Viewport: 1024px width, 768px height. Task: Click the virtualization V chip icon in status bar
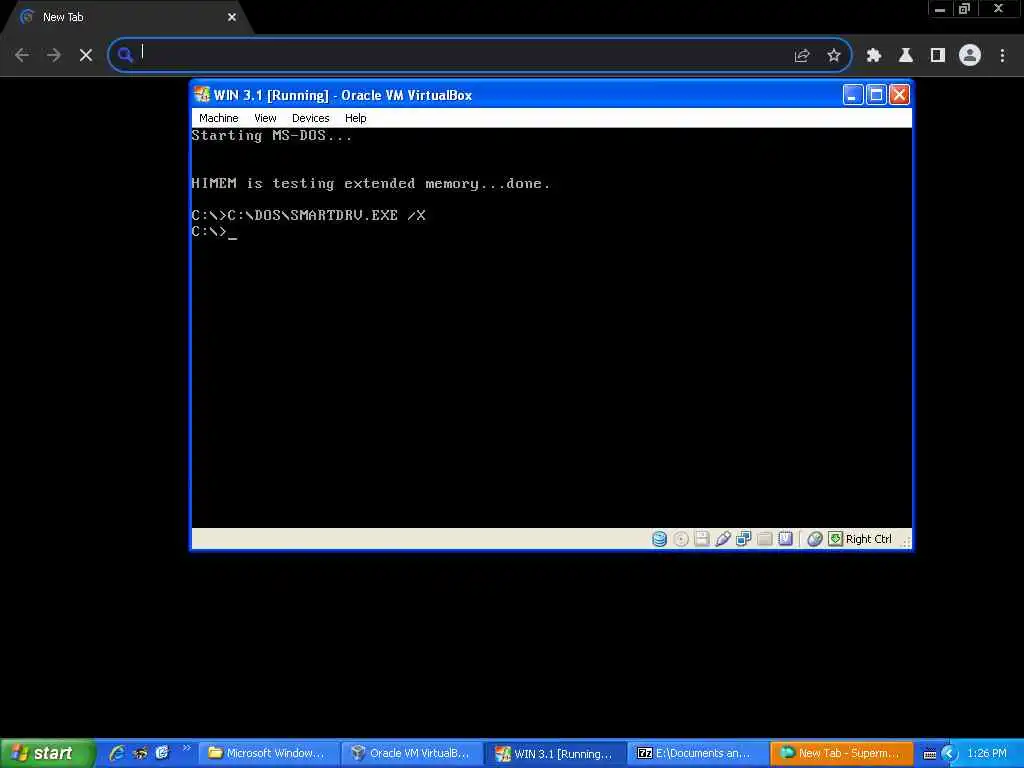785,539
